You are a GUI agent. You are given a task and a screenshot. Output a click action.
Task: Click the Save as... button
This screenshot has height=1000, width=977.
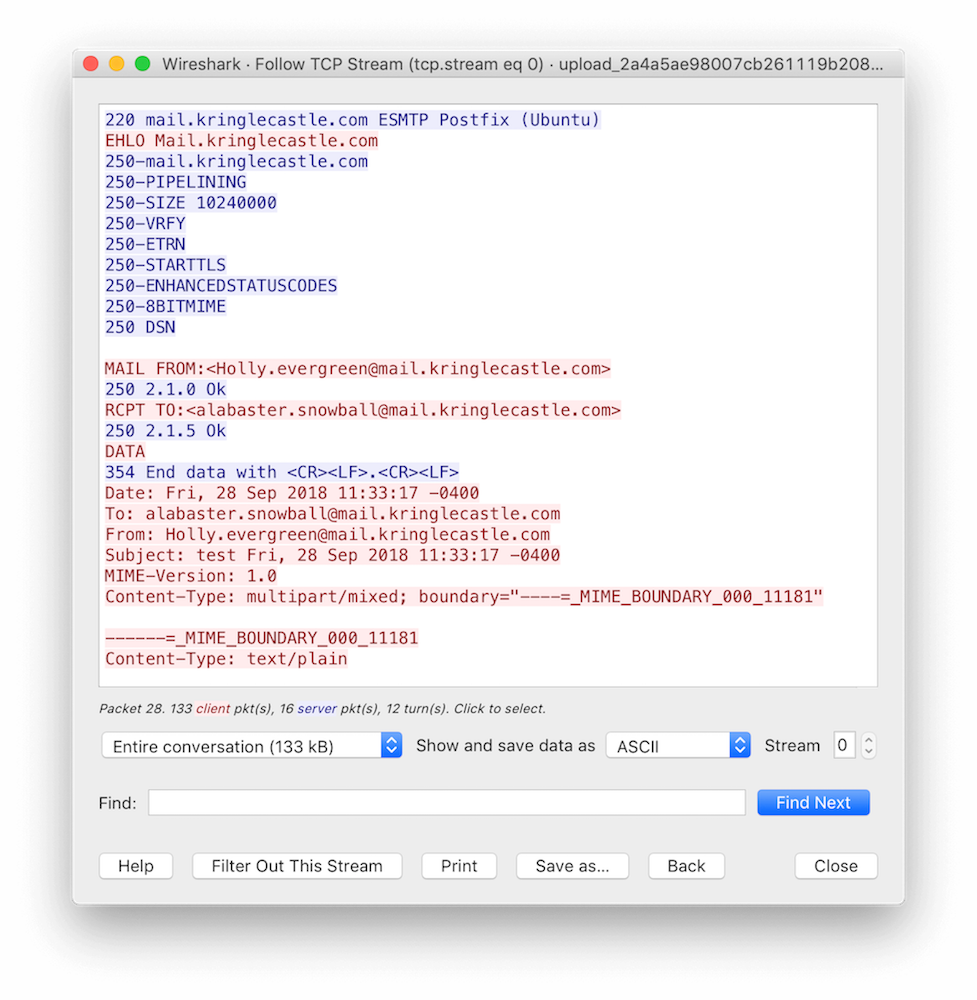tap(573, 866)
